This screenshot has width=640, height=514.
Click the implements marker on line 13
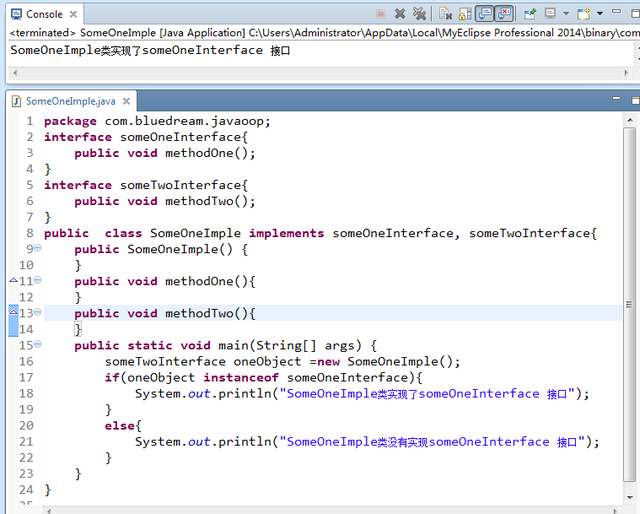(x=13, y=312)
